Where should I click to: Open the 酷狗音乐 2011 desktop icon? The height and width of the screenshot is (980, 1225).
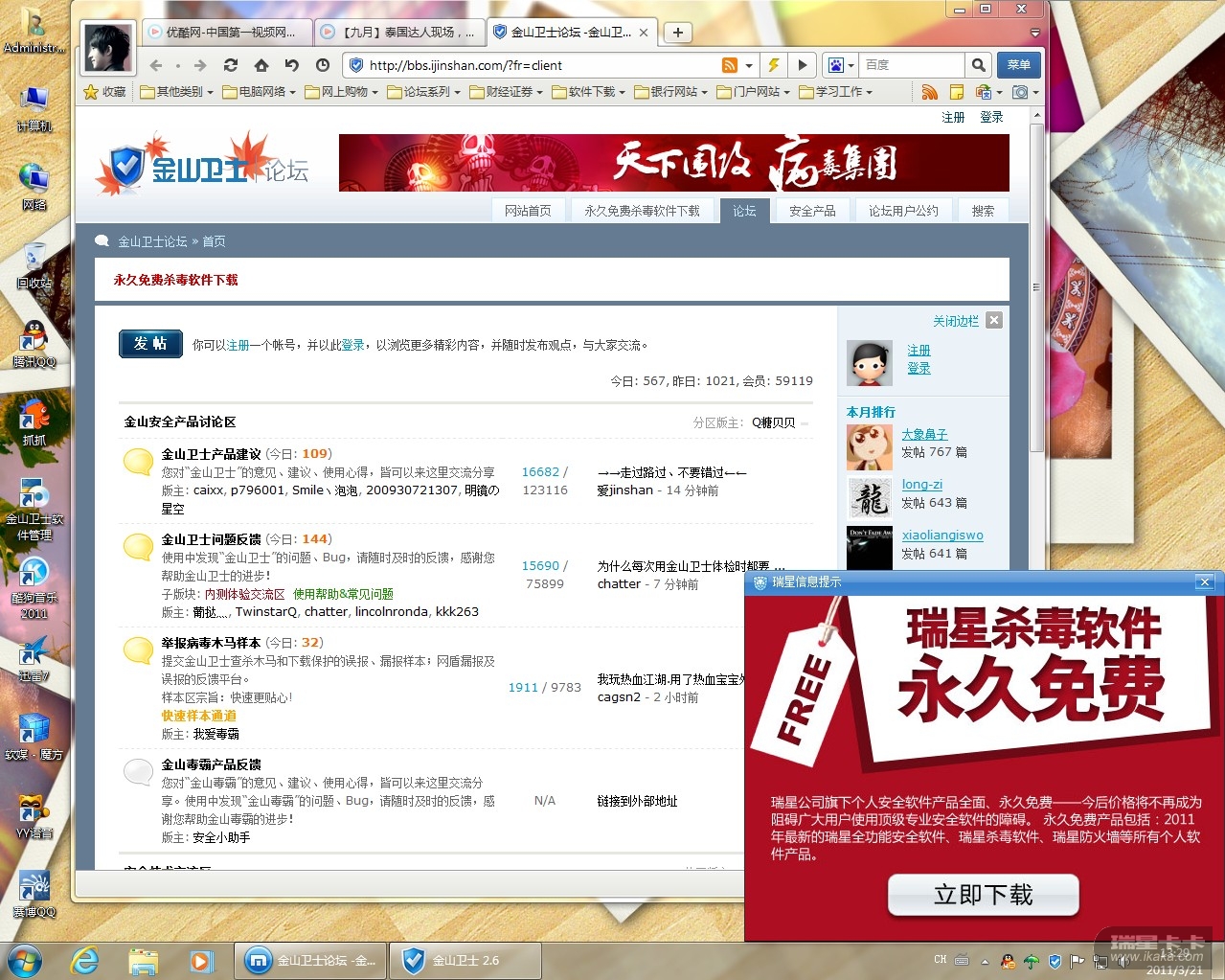tap(34, 586)
